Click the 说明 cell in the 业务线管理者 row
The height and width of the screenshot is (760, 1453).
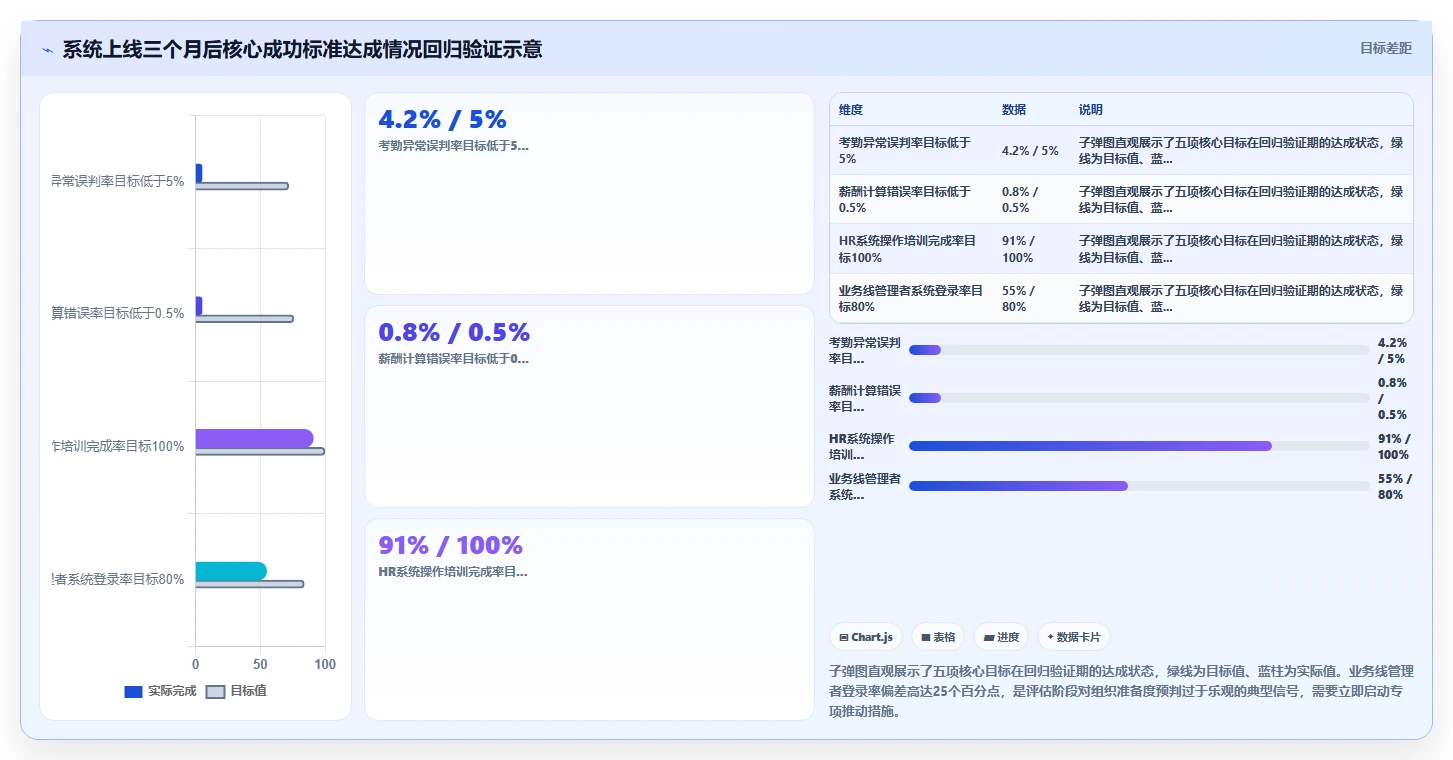point(1241,299)
